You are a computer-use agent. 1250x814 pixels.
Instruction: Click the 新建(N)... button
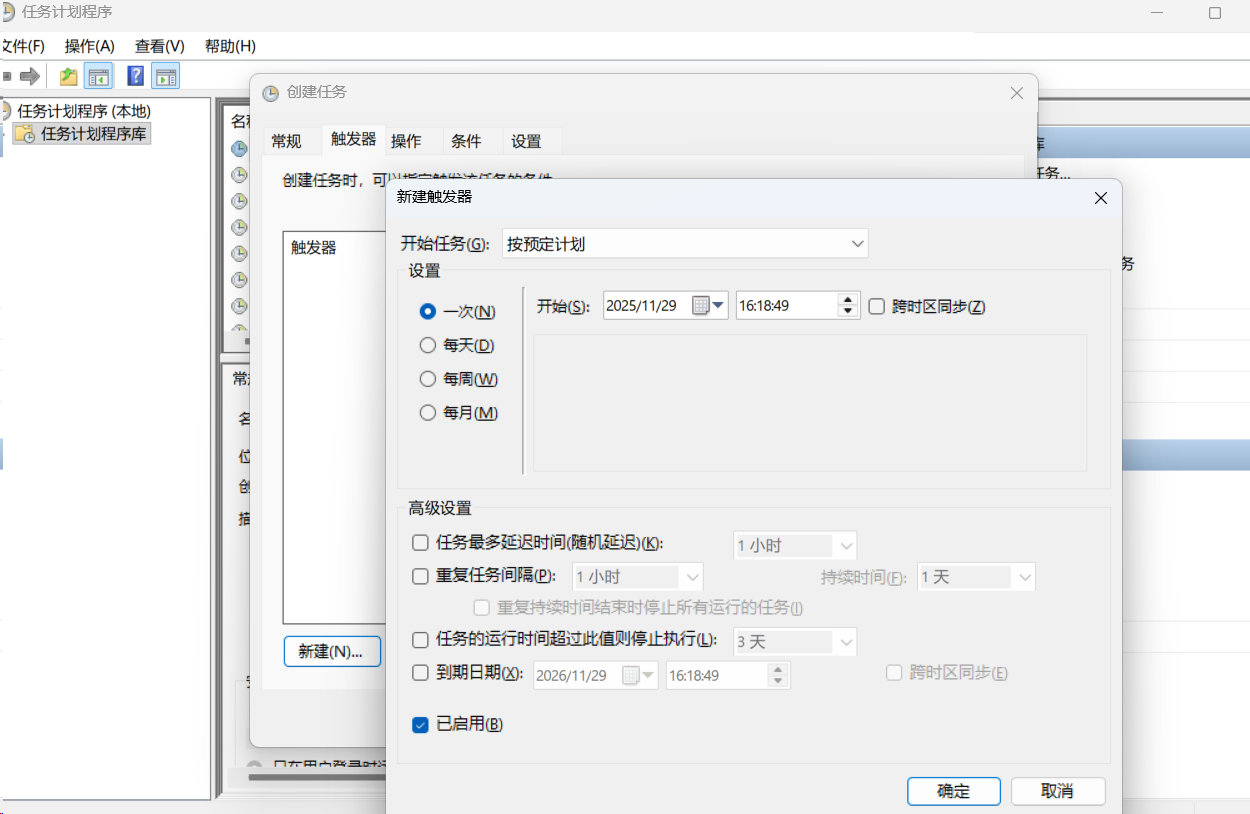pyautogui.click(x=332, y=651)
